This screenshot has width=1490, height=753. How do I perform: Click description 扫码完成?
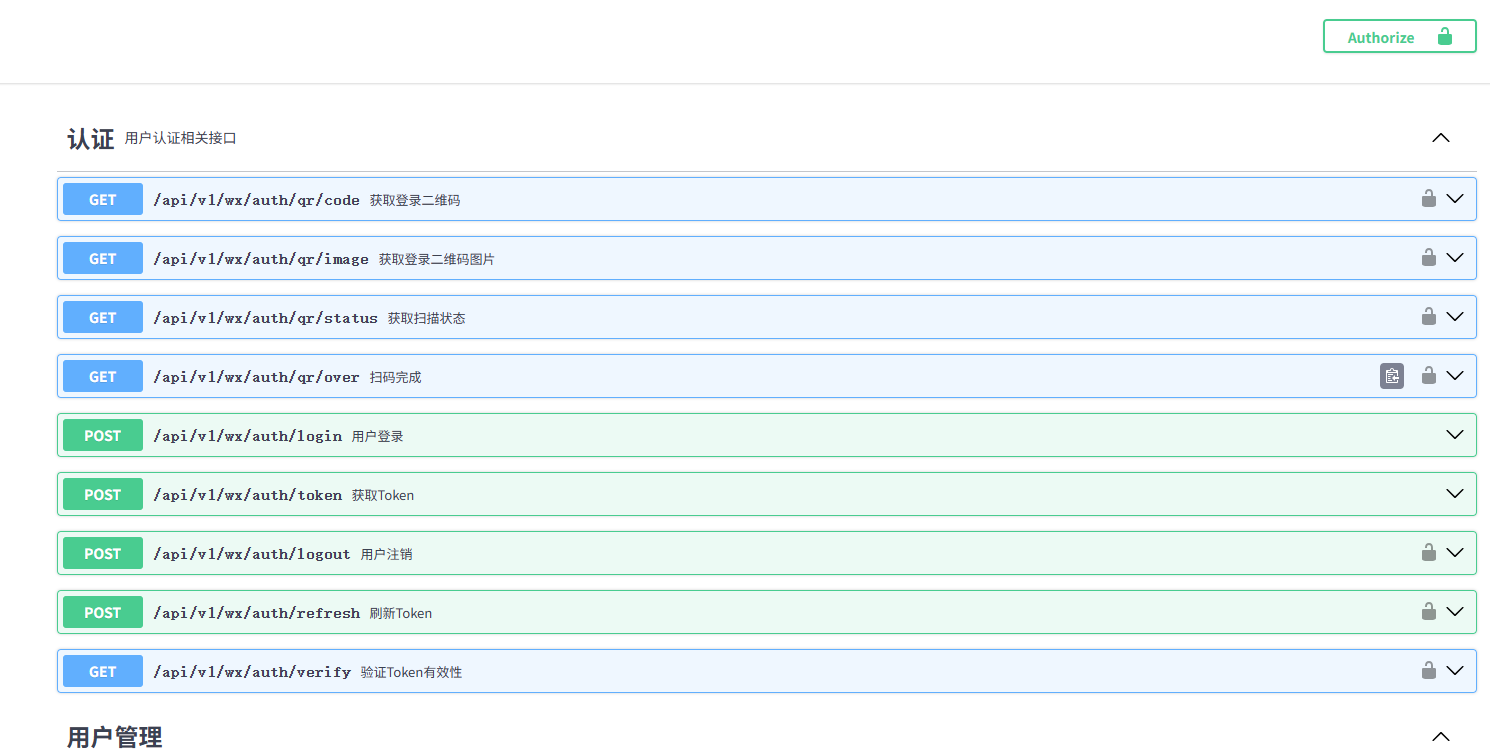click(396, 377)
